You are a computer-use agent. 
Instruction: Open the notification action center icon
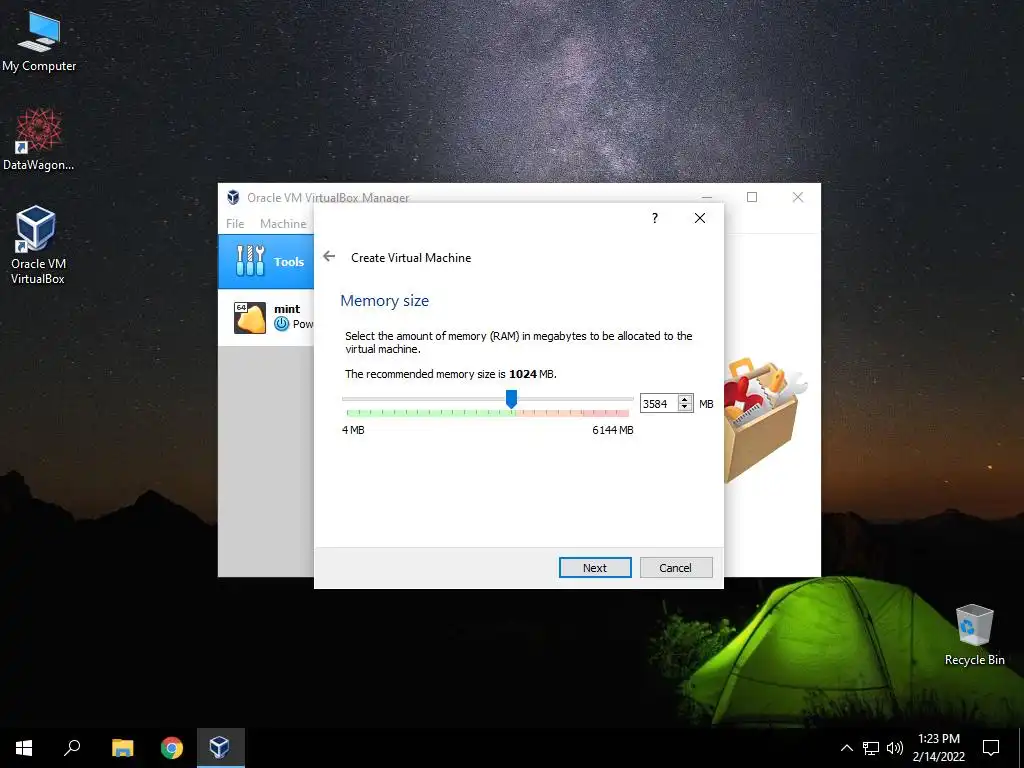point(991,748)
